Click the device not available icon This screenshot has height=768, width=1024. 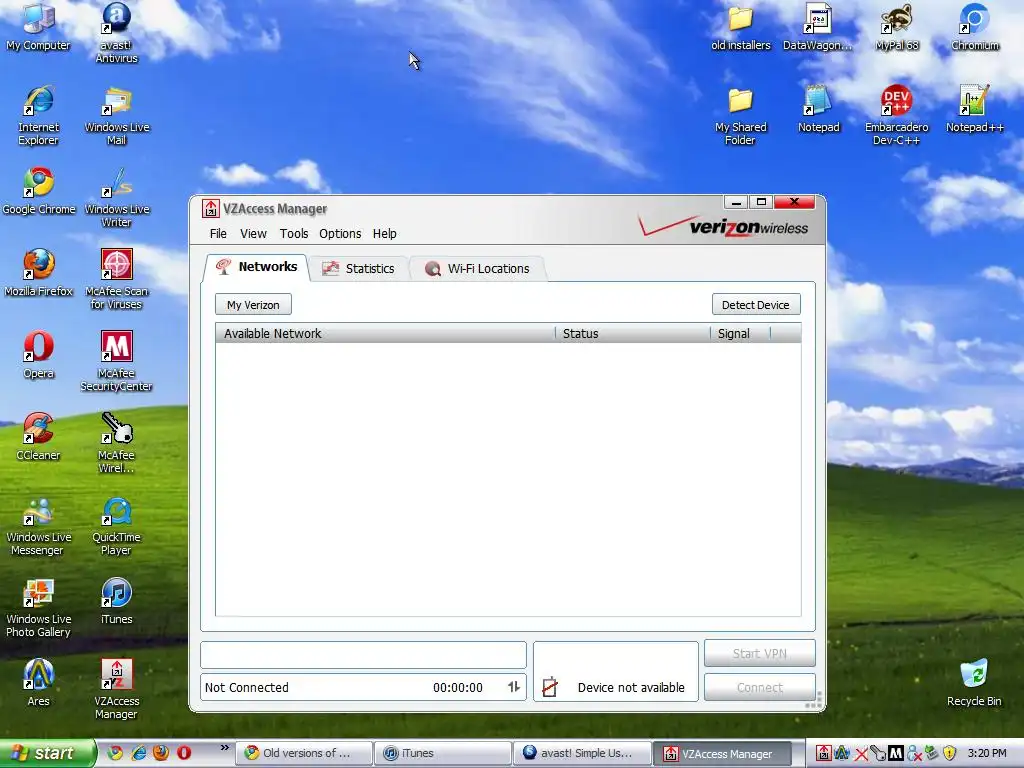pyautogui.click(x=550, y=687)
